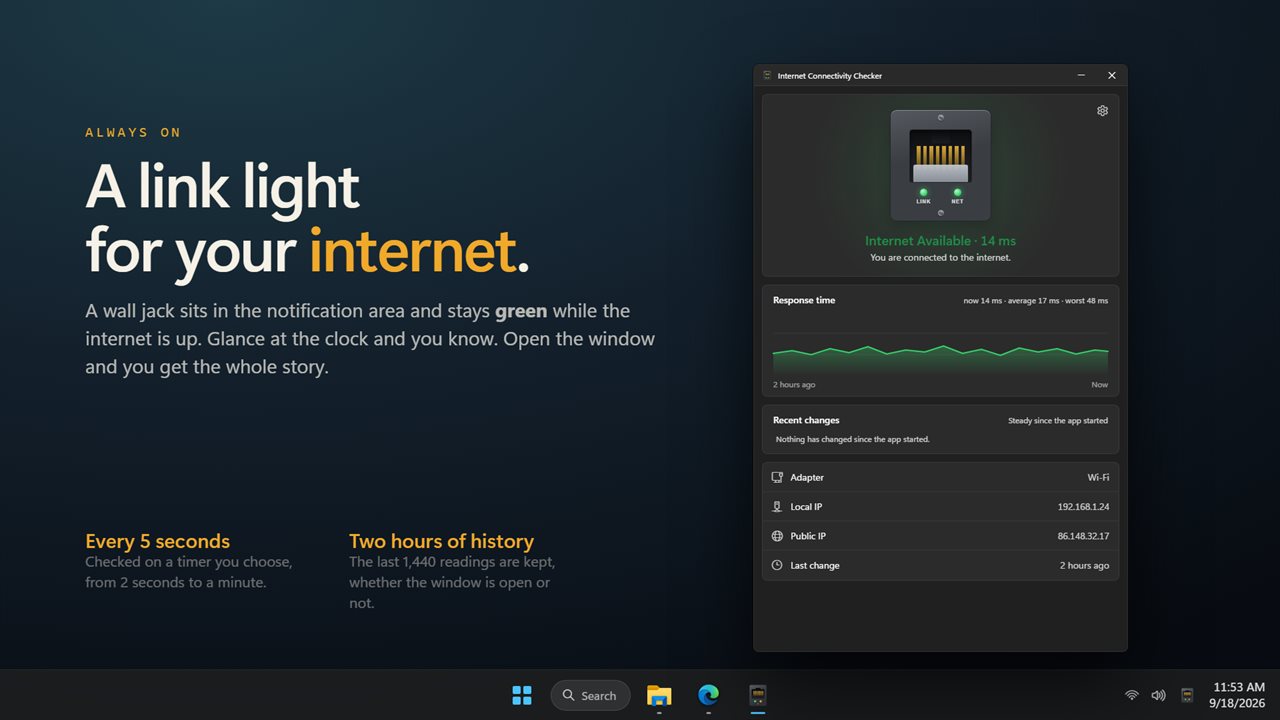Click the Local IP row's icon
This screenshot has height=720, width=1280.
[x=777, y=507]
